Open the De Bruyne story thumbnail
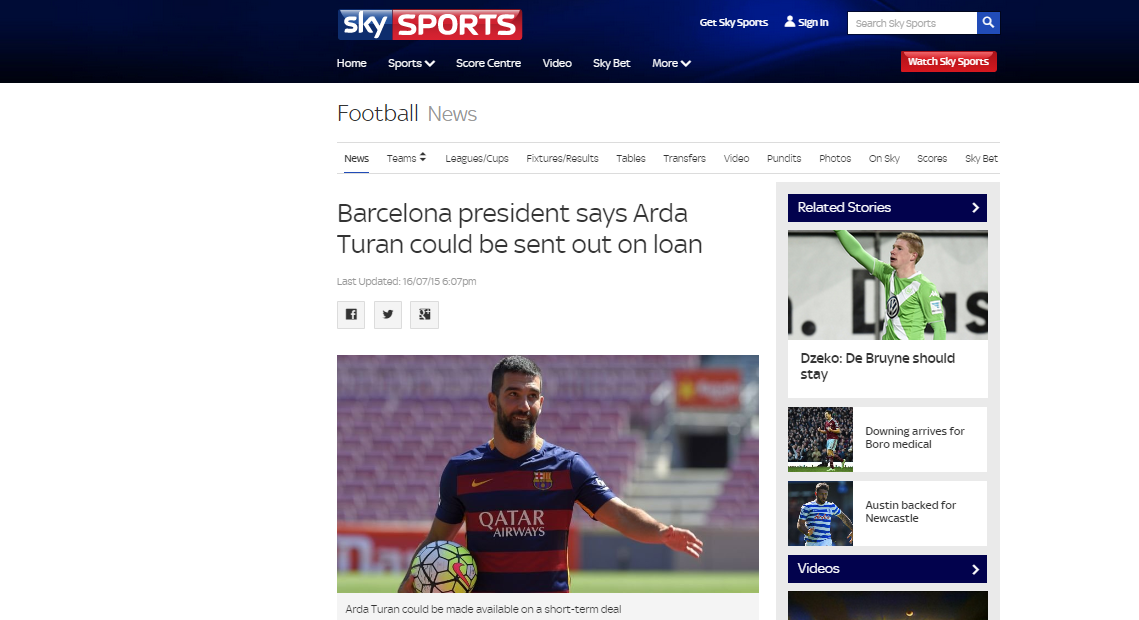Image resolution: width=1139 pixels, height=620 pixels. pyautogui.click(x=888, y=285)
